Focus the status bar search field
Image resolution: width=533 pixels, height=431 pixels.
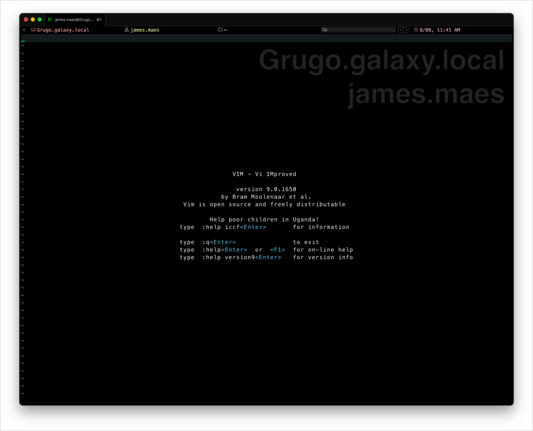[x=358, y=30]
